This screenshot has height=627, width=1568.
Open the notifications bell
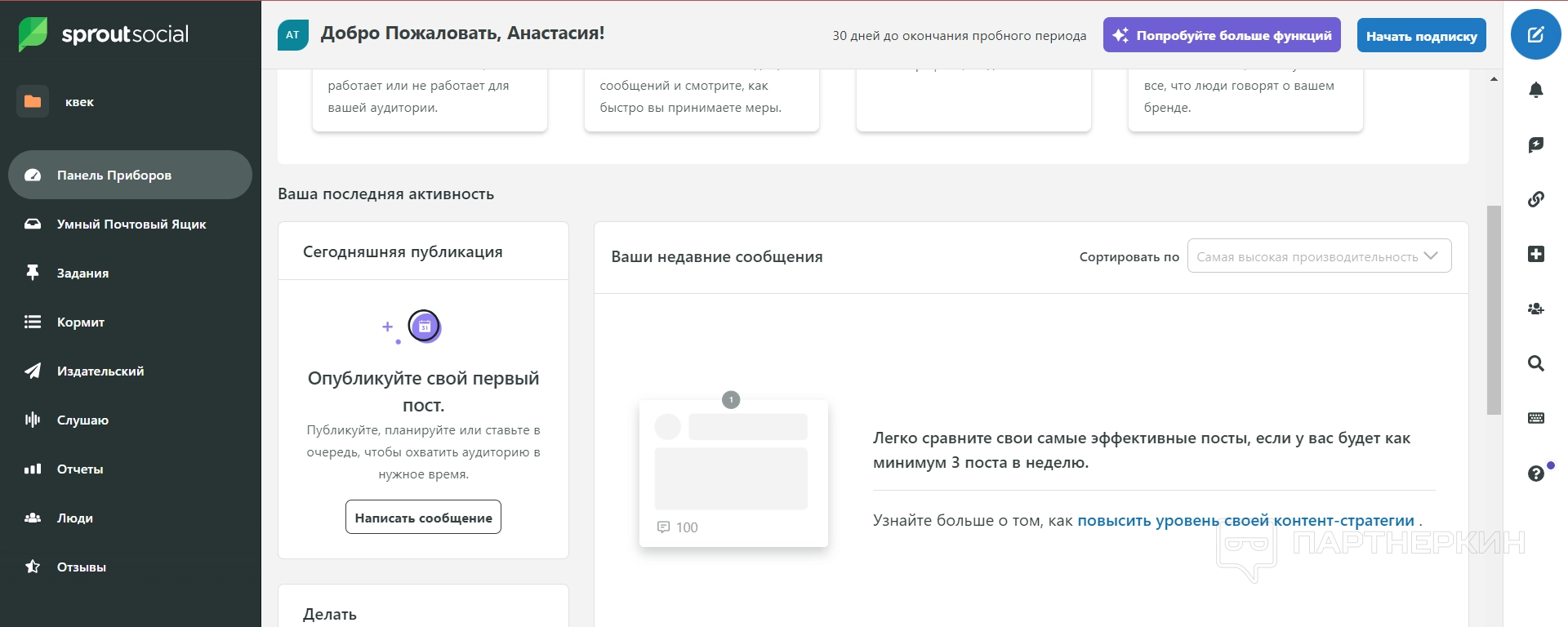point(1535,90)
